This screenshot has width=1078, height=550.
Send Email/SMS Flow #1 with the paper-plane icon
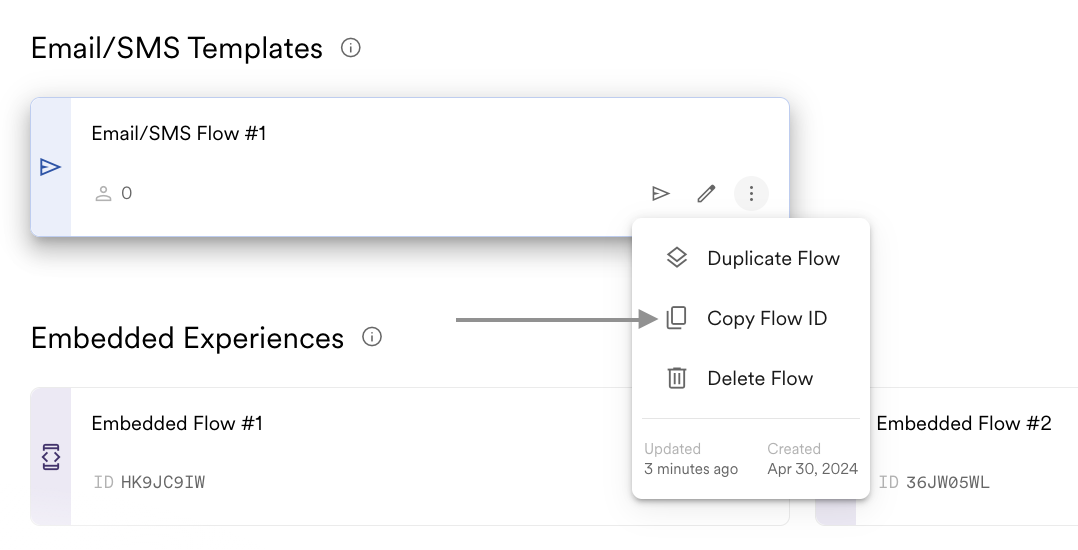[x=661, y=194]
